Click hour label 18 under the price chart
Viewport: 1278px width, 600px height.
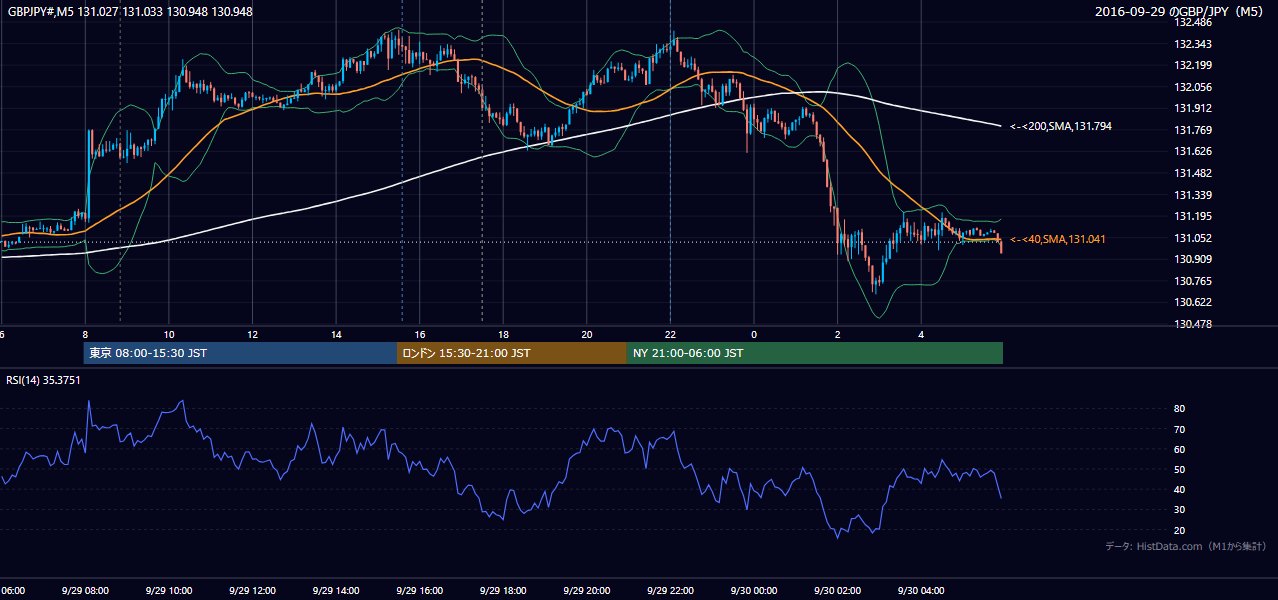(504, 334)
